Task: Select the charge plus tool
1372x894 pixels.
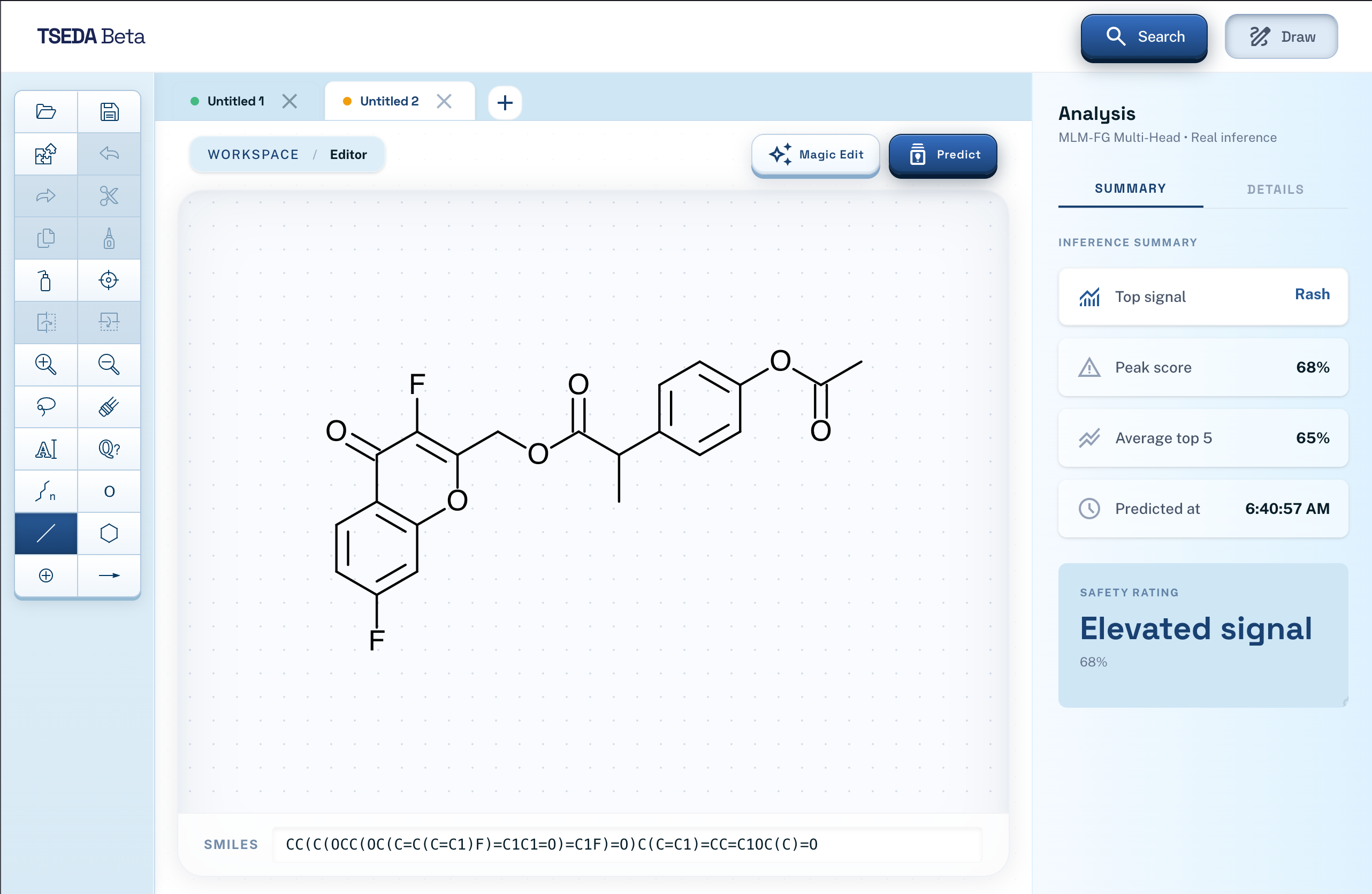Action: [x=45, y=575]
